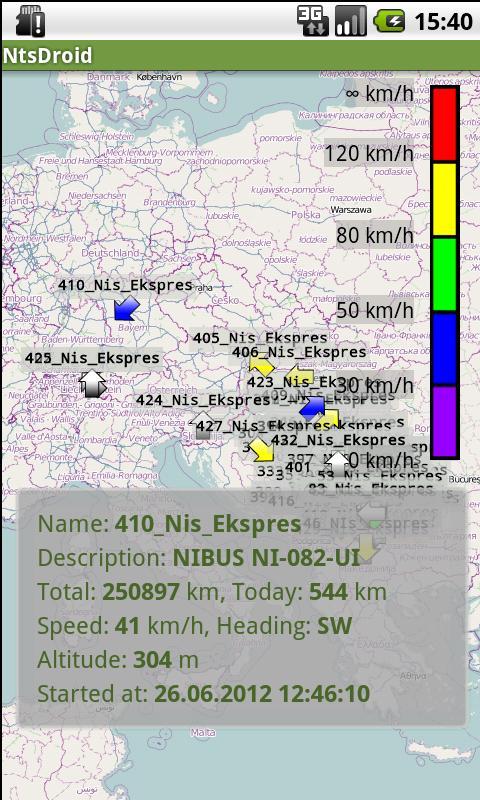Tap the 120 km/h legend label
The image size is (480, 800).
(368, 153)
